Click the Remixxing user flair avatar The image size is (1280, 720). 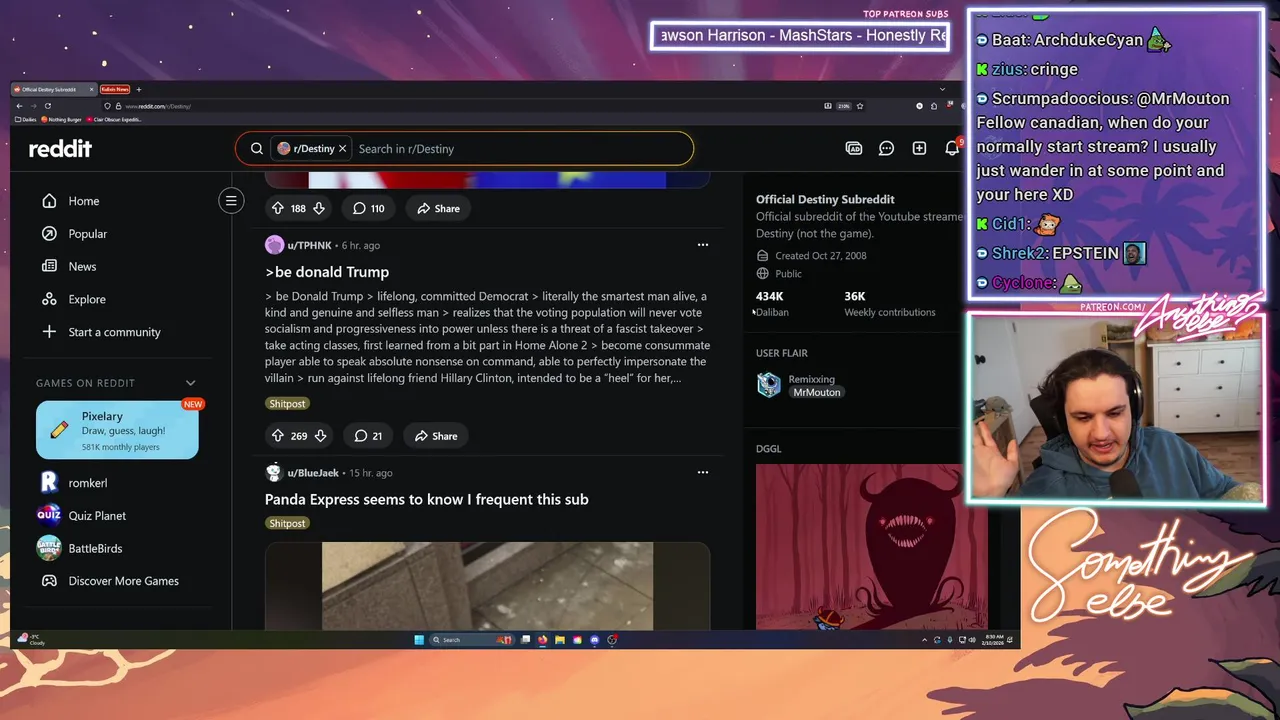pyautogui.click(x=768, y=385)
